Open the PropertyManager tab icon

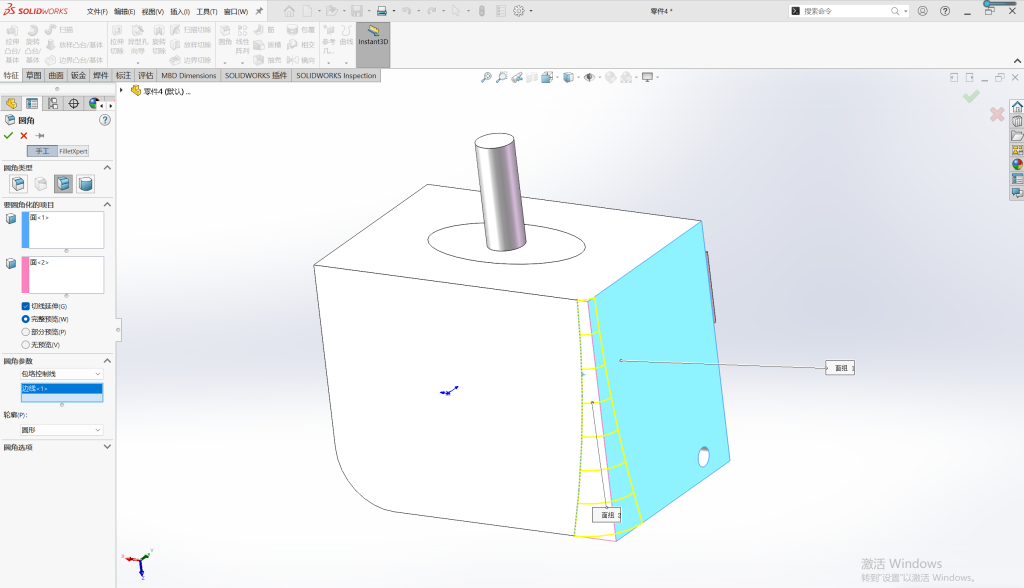(32, 104)
